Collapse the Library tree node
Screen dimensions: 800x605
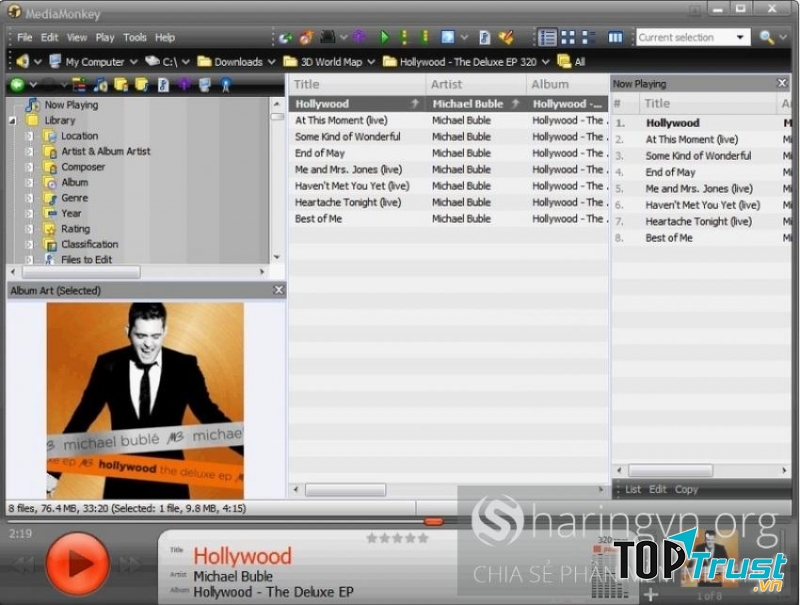click(13, 121)
